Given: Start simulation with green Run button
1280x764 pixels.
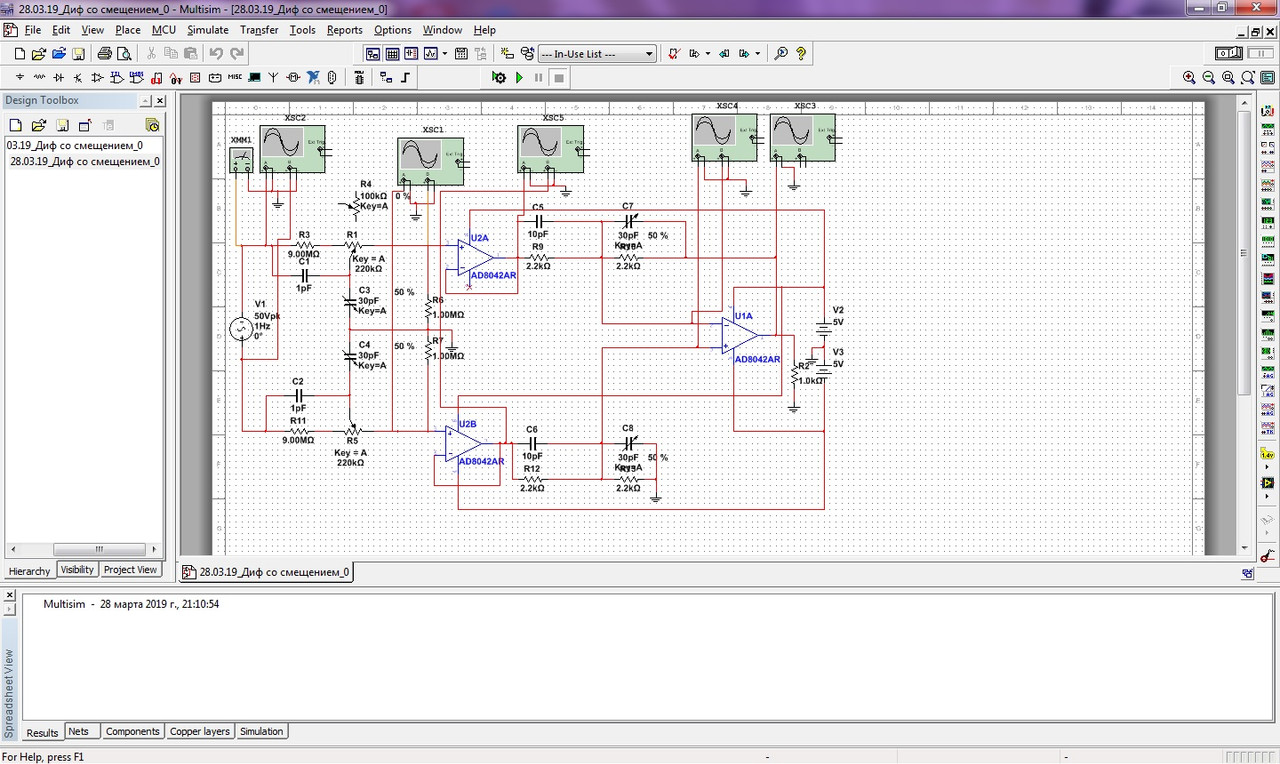Looking at the screenshot, I should coord(519,77).
